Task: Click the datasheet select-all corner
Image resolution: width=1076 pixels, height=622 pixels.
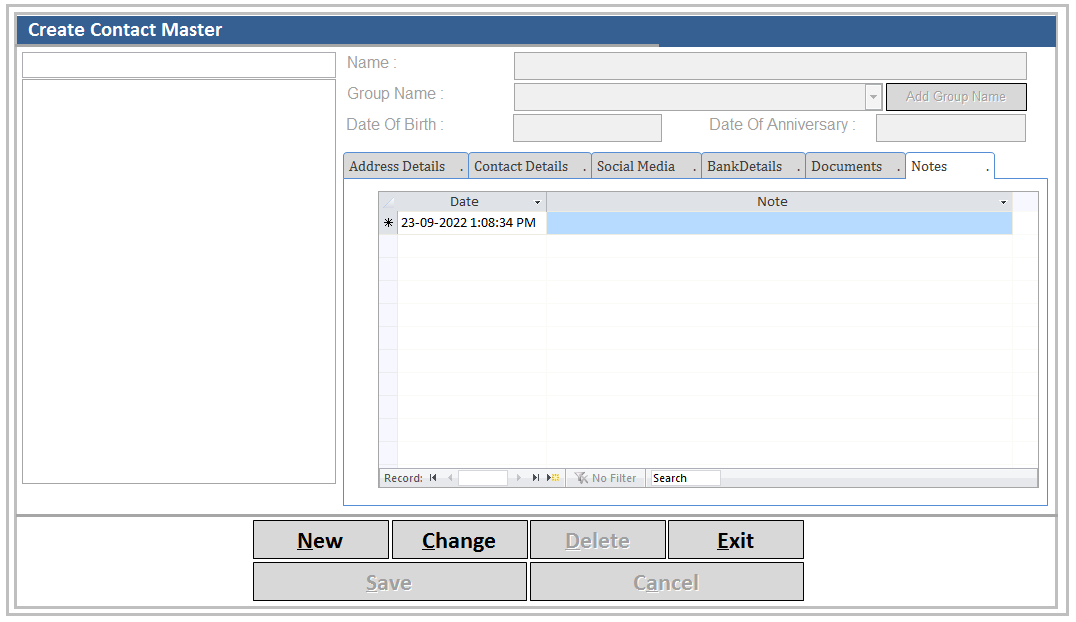Action: 388,202
